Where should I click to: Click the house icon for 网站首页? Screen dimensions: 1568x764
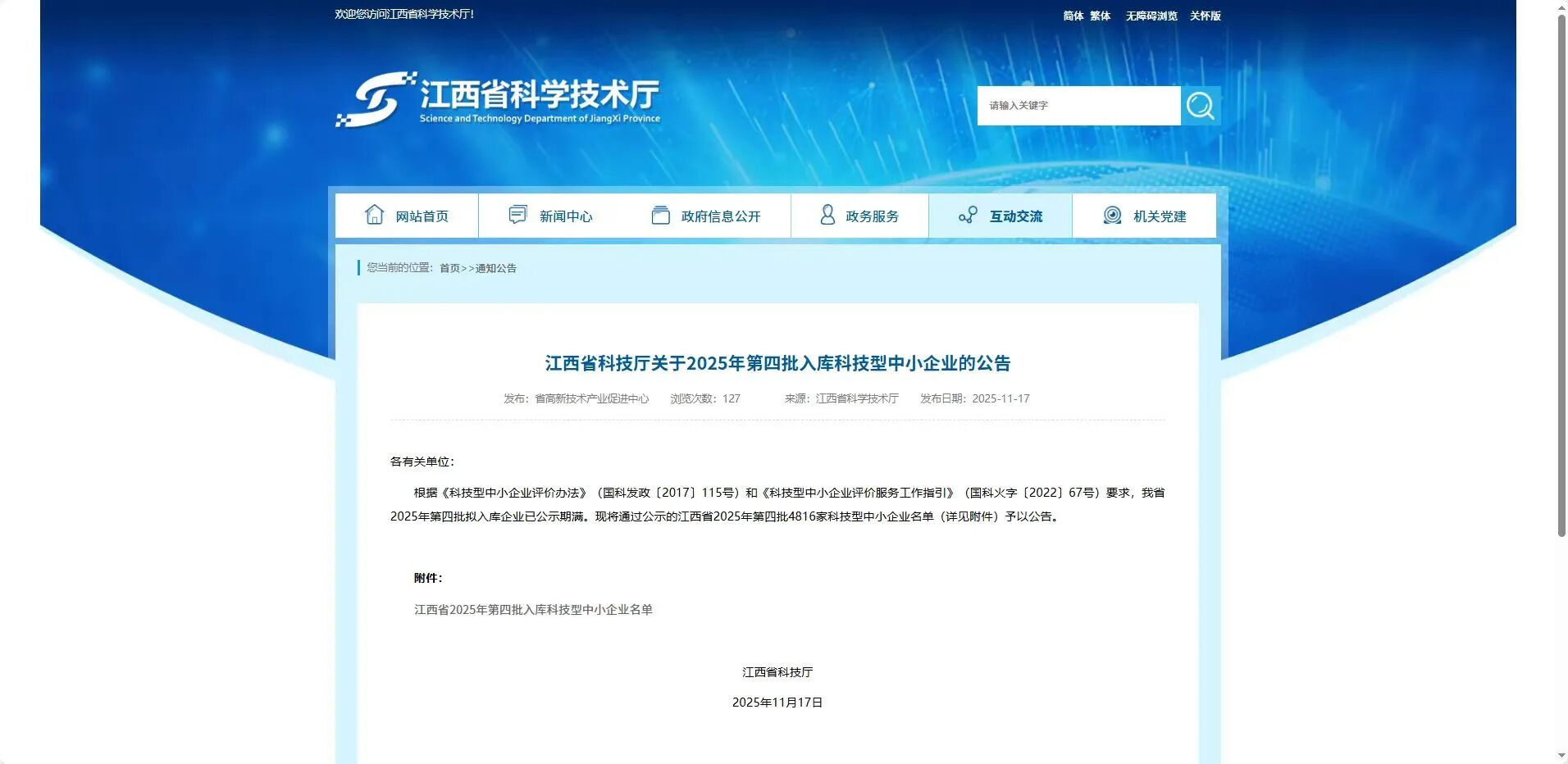pos(375,215)
